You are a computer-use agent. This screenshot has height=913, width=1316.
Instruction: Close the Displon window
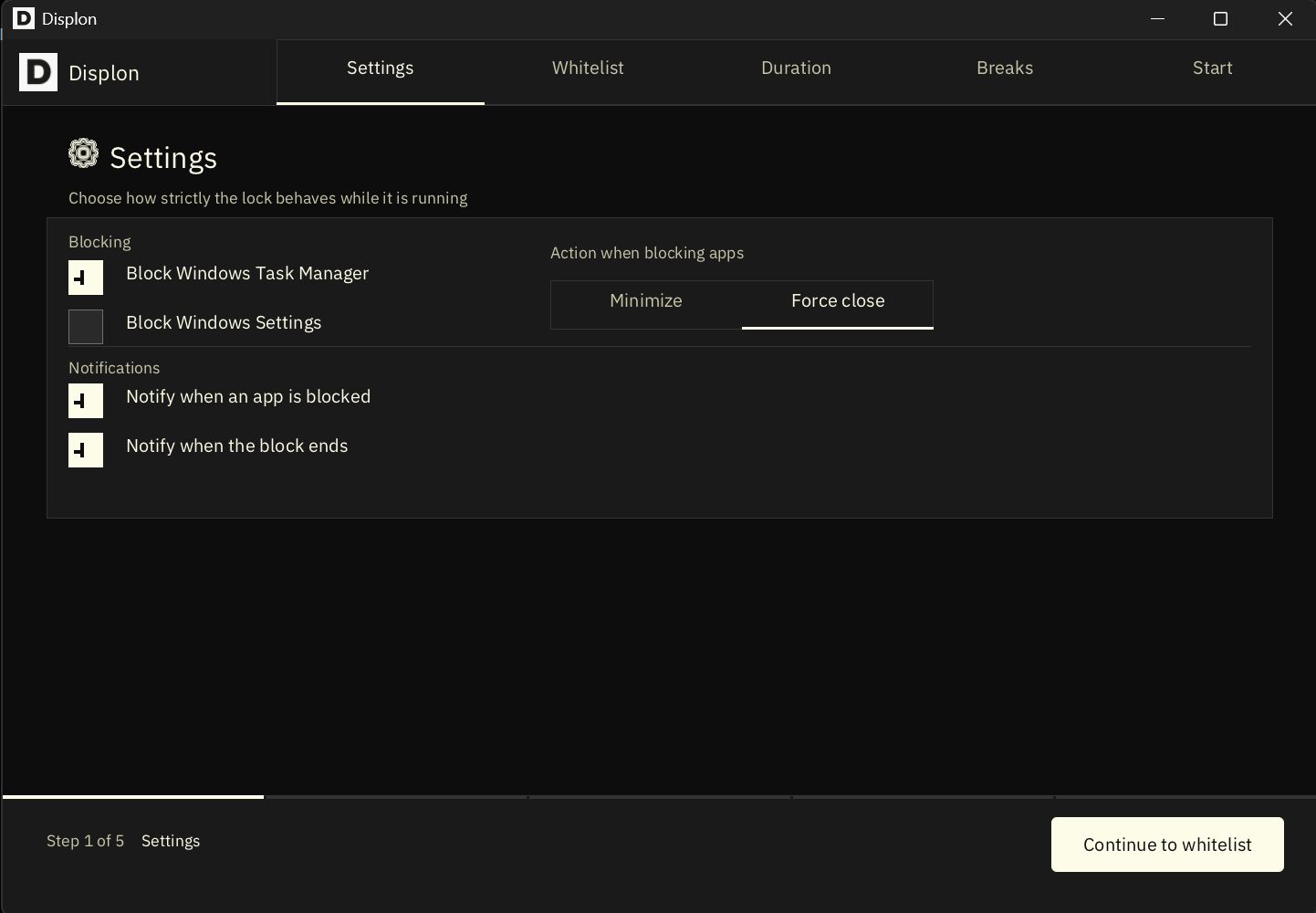(1285, 18)
